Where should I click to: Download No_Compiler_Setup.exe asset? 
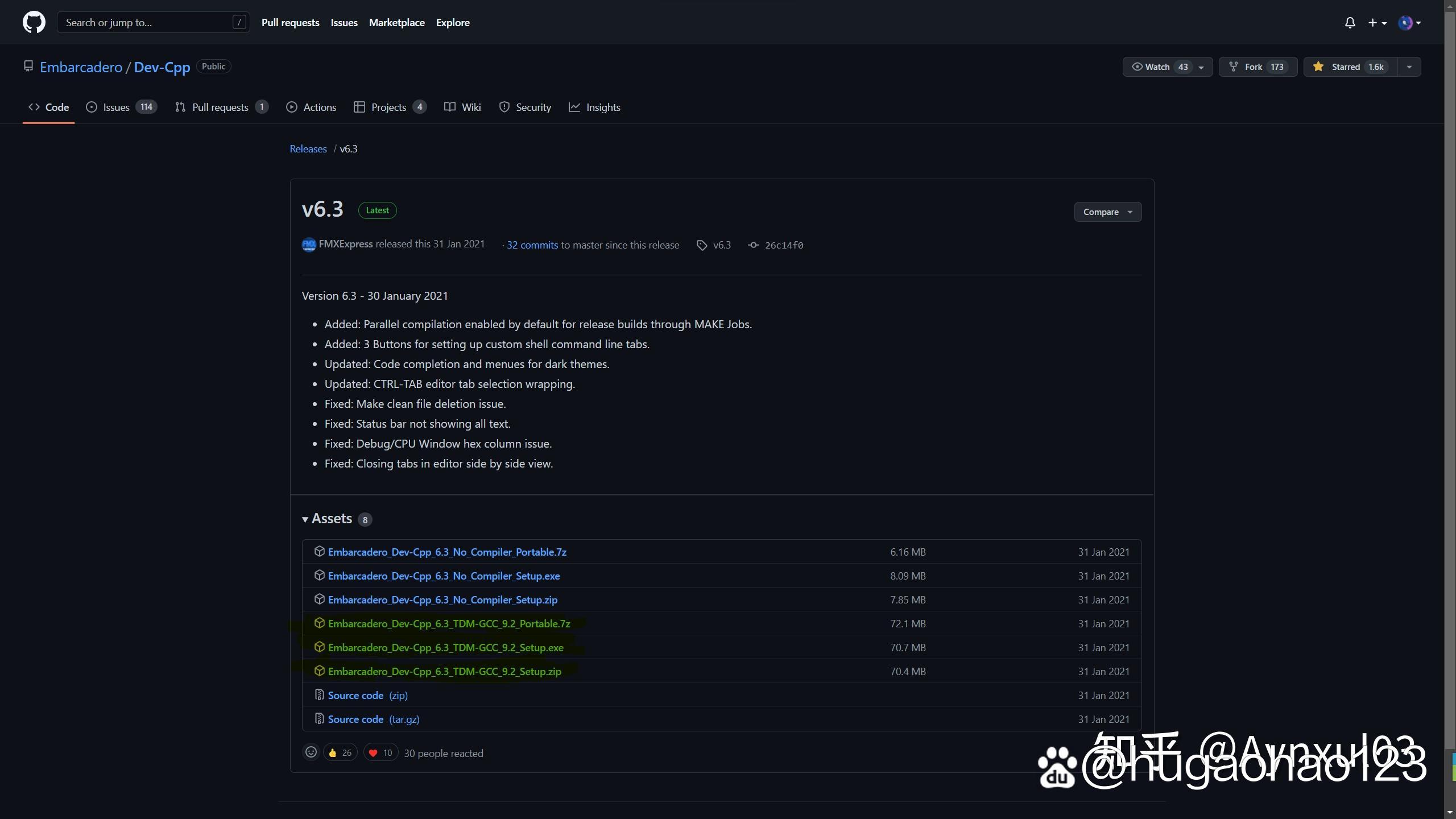444,576
